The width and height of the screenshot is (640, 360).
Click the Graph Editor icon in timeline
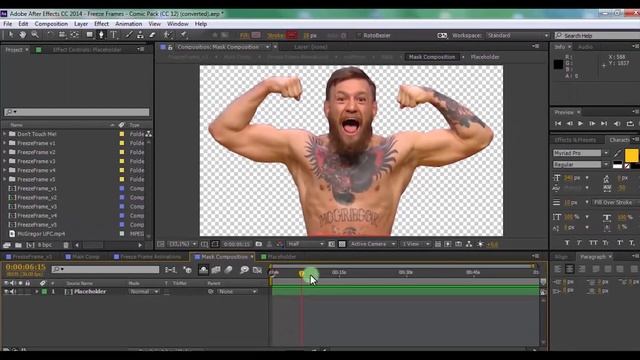tap(257, 270)
